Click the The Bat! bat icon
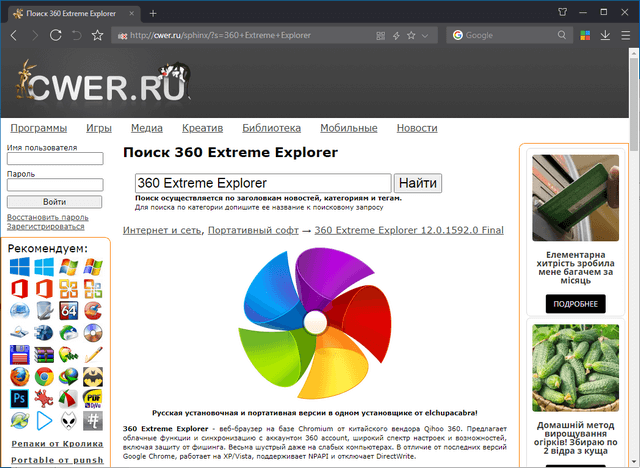This screenshot has width=640, height=468. pos(93,377)
